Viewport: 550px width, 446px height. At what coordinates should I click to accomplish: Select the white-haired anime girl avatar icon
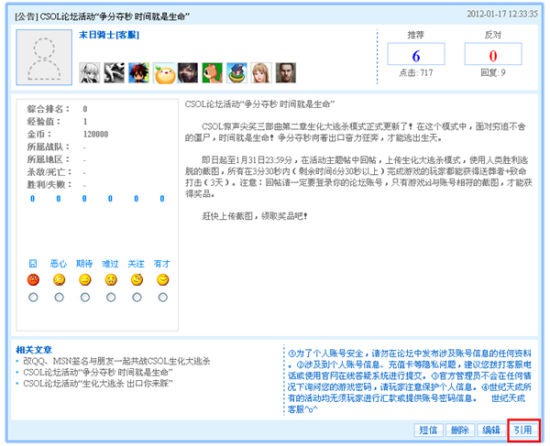[x=89, y=73]
